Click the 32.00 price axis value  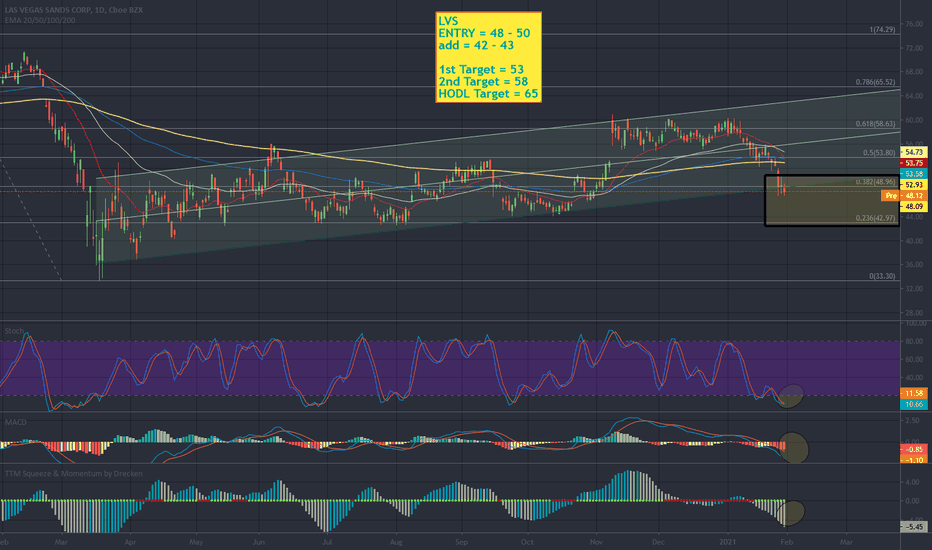pyautogui.click(x=913, y=288)
